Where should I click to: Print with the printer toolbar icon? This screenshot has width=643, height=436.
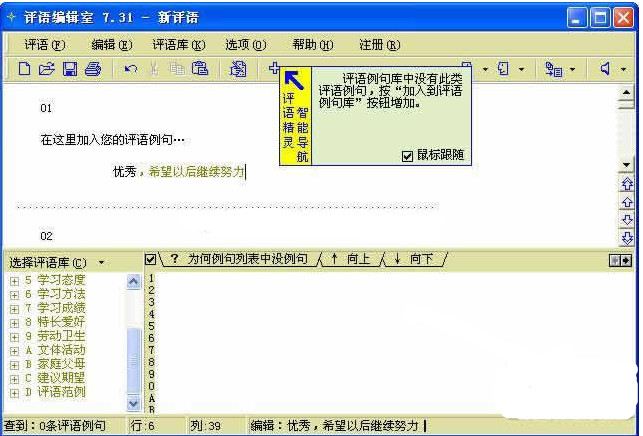point(93,68)
